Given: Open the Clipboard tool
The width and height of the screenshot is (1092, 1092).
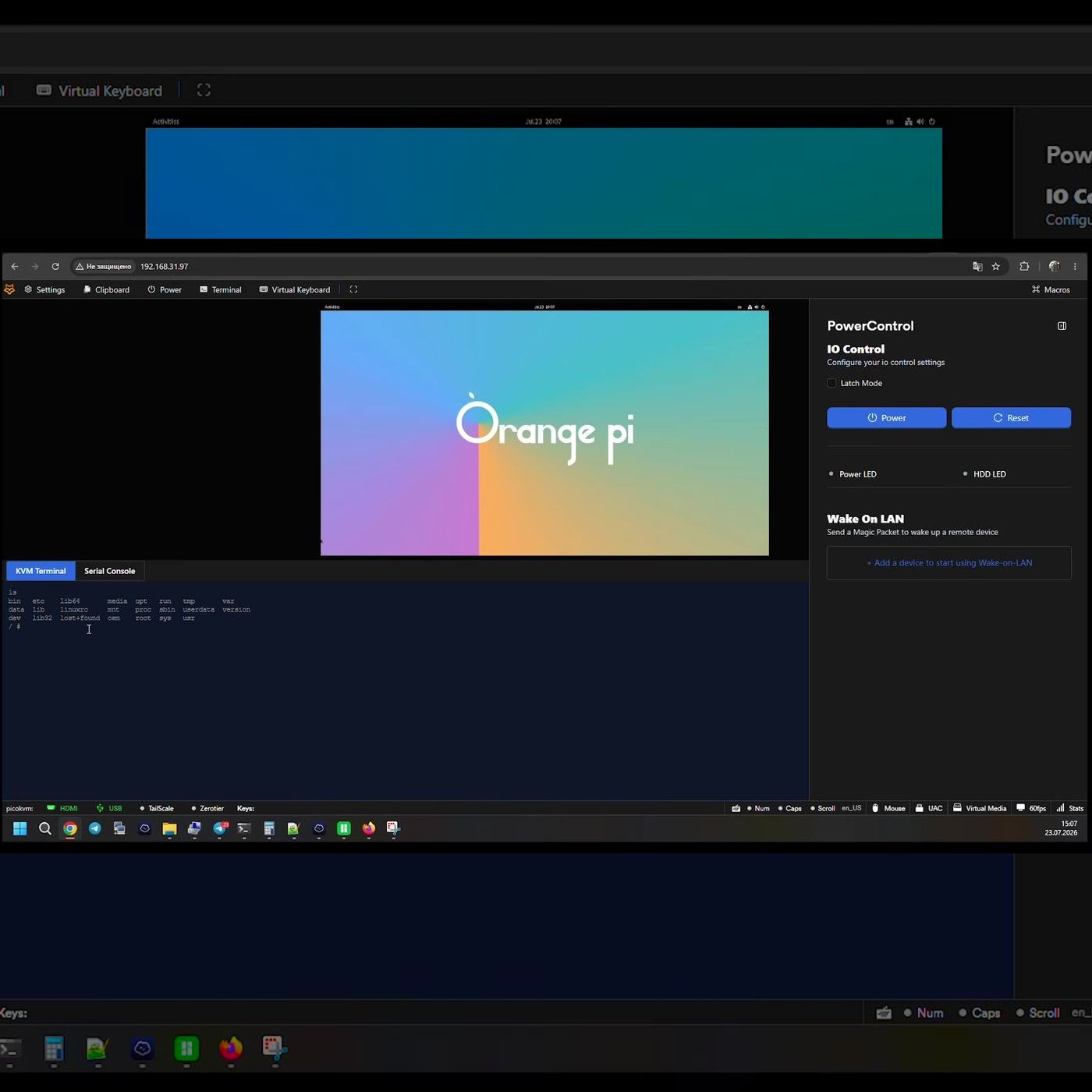Looking at the screenshot, I should pos(106,289).
